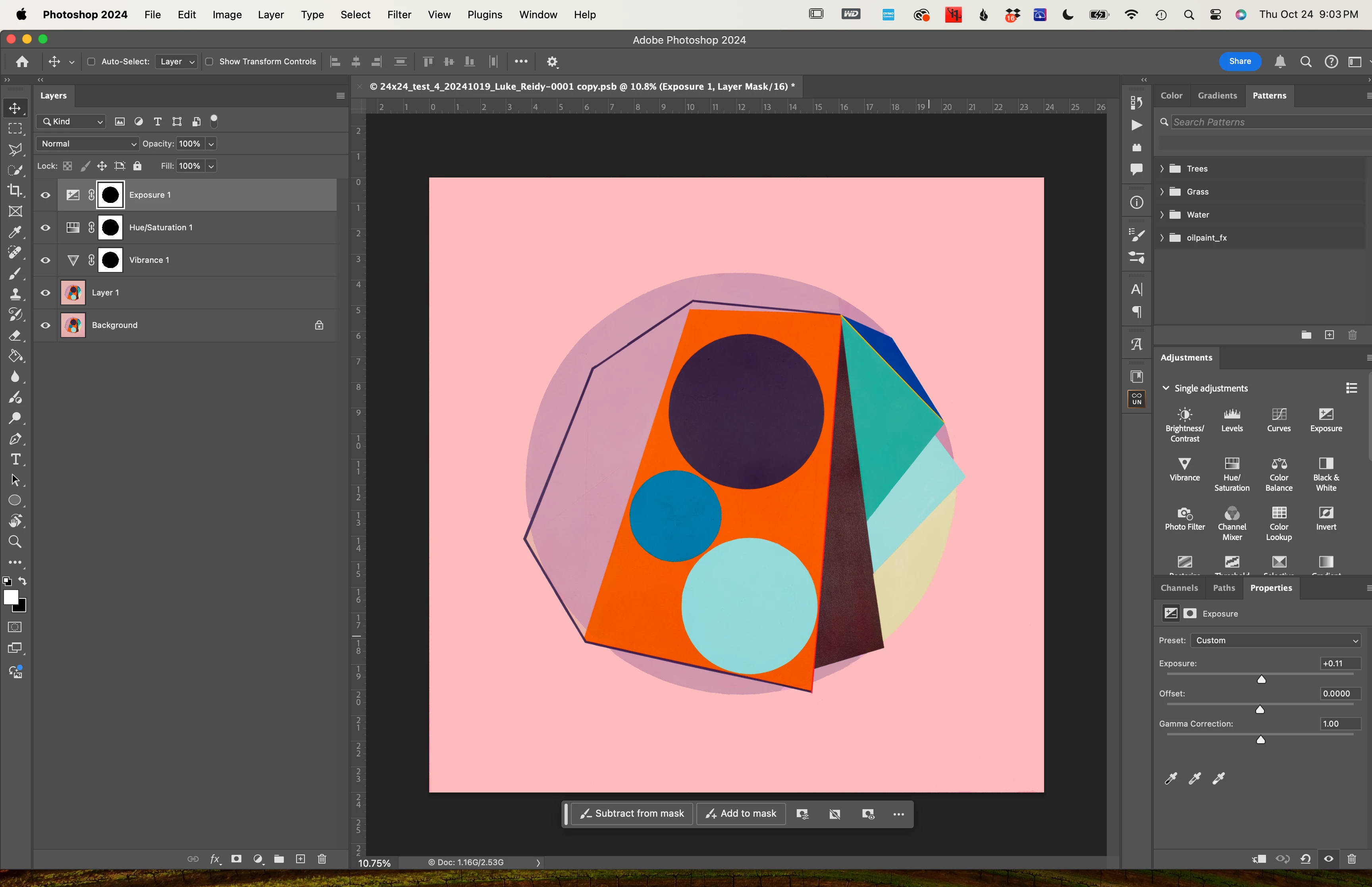Click the Gamma Correction slider handle
The height and width of the screenshot is (887, 1372).
coord(1260,740)
